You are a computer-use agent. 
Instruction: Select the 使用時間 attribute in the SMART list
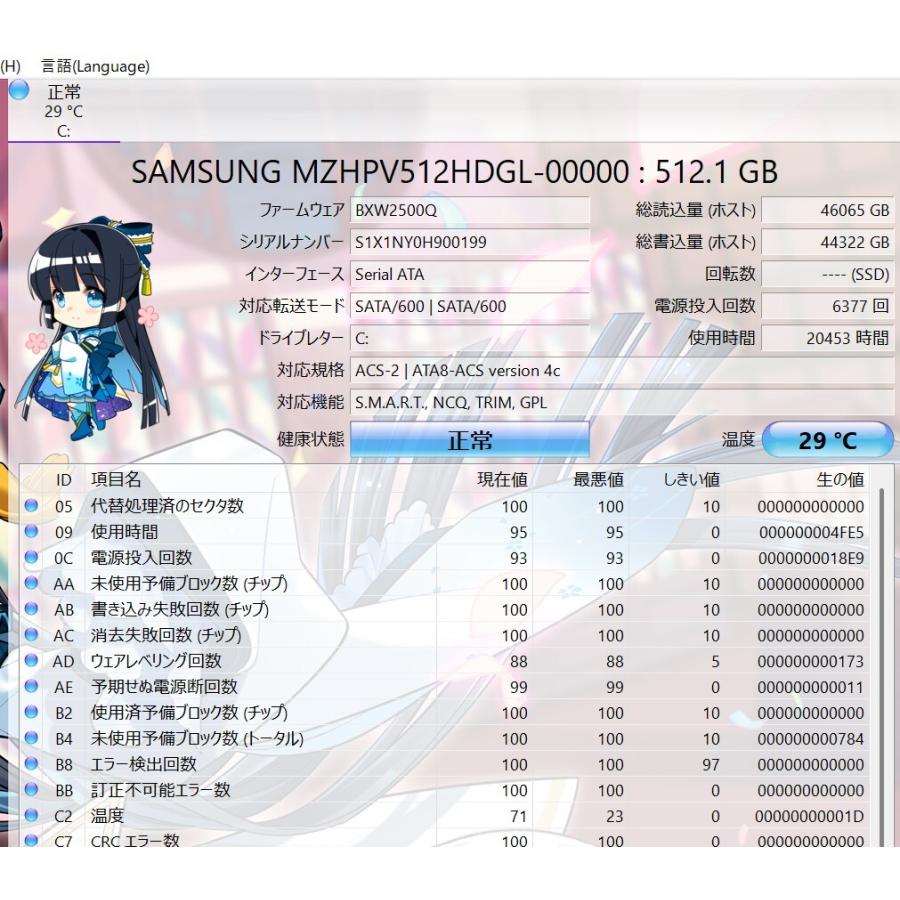(x=124, y=532)
